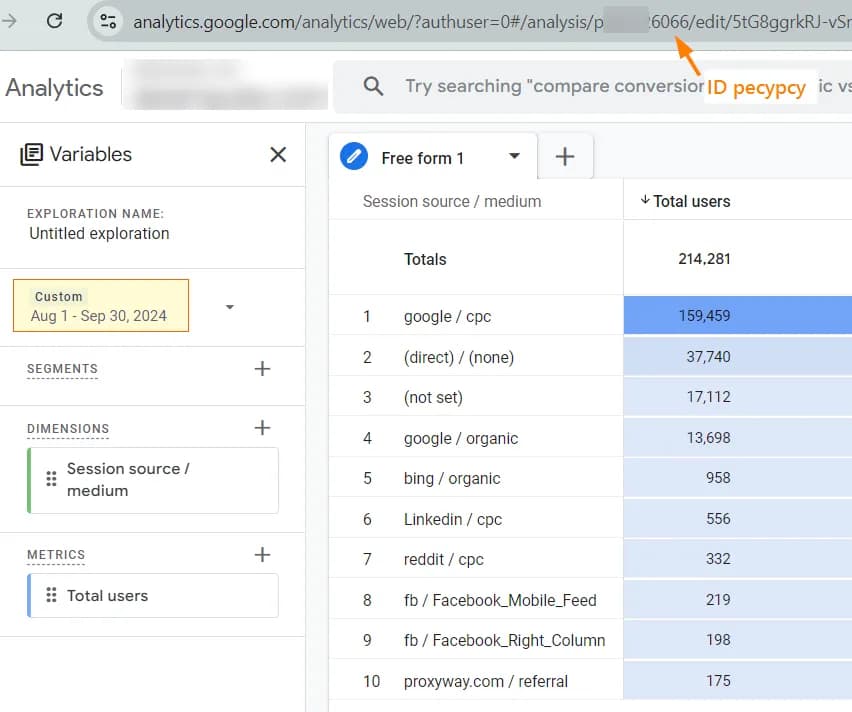Open the Free form 1 tab dropdown
The image size is (852, 712).
514,157
